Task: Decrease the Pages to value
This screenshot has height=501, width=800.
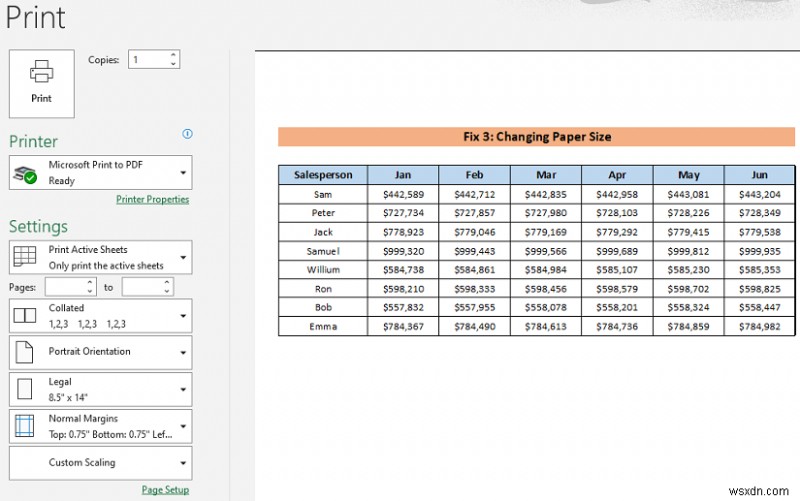Action: 167,292
